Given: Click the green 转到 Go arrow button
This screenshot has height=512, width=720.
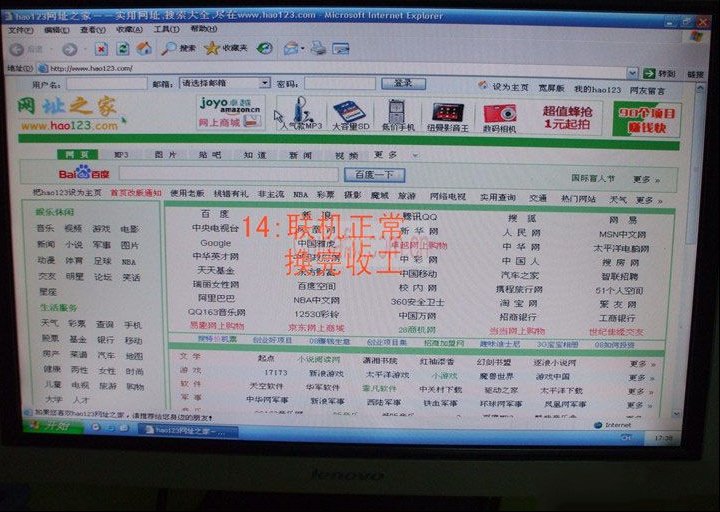Looking at the screenshot, I should 658,73.
